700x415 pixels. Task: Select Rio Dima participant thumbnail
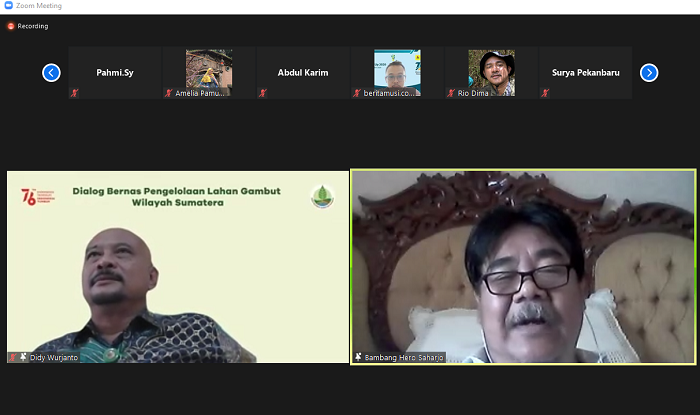(492, 72)
